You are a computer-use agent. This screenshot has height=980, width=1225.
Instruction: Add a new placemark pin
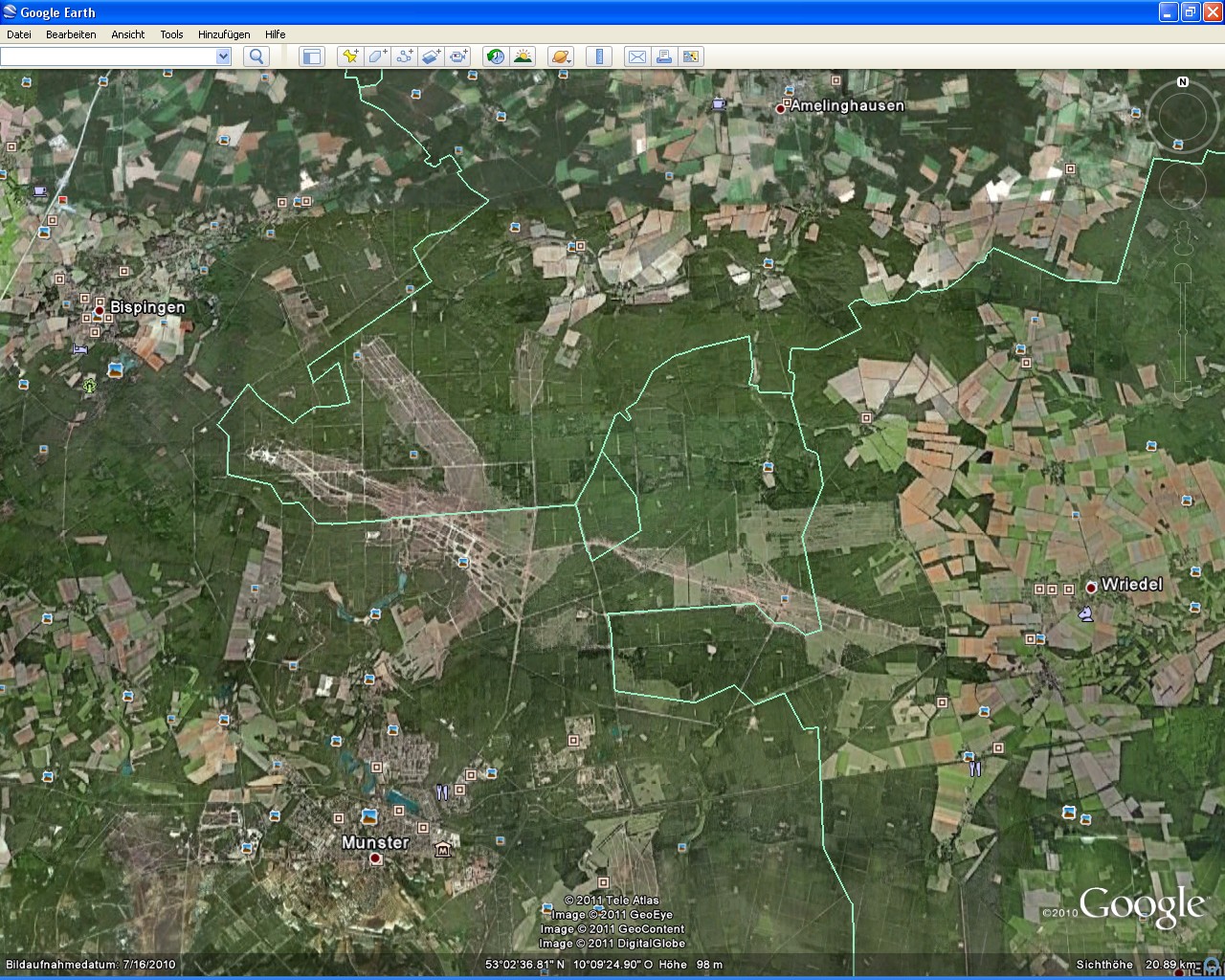pos(350,56)
